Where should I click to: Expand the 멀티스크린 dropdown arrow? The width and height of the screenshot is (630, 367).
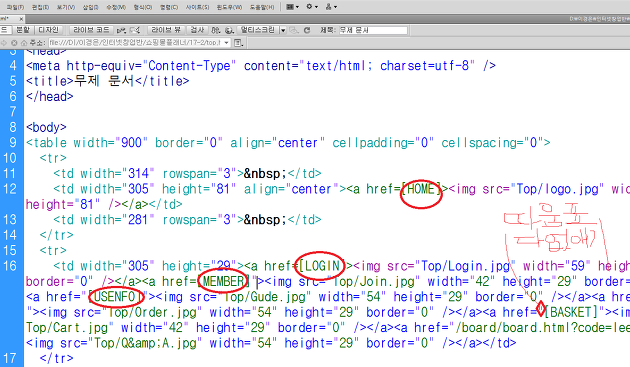coord(283,31)
